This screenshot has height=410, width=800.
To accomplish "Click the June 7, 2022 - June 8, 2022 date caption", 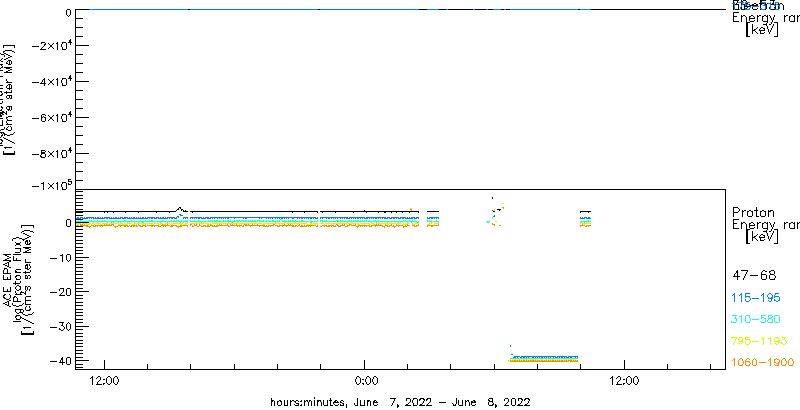I will point(400,402).
